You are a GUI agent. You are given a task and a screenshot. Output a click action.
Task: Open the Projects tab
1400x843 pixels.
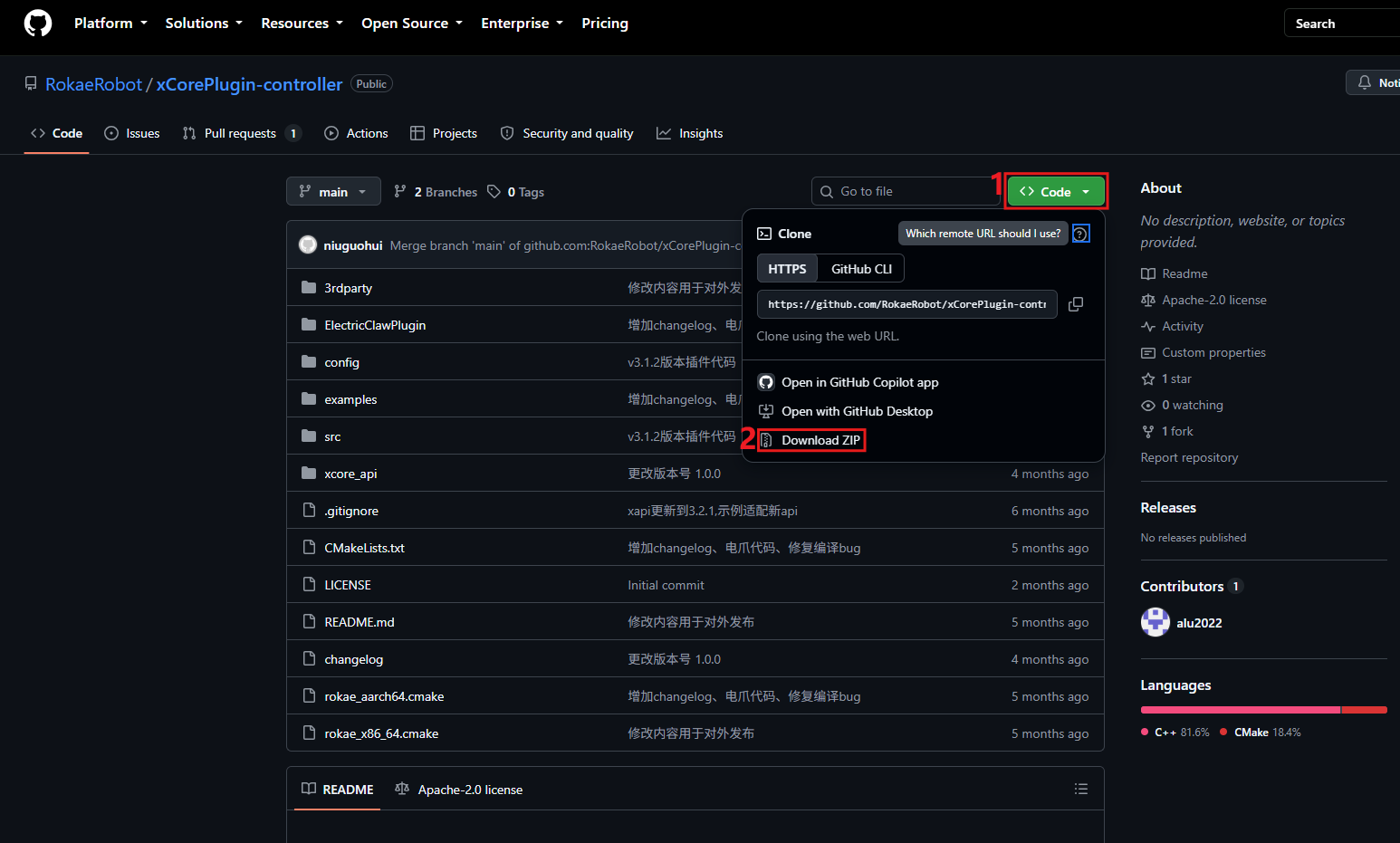444,133
